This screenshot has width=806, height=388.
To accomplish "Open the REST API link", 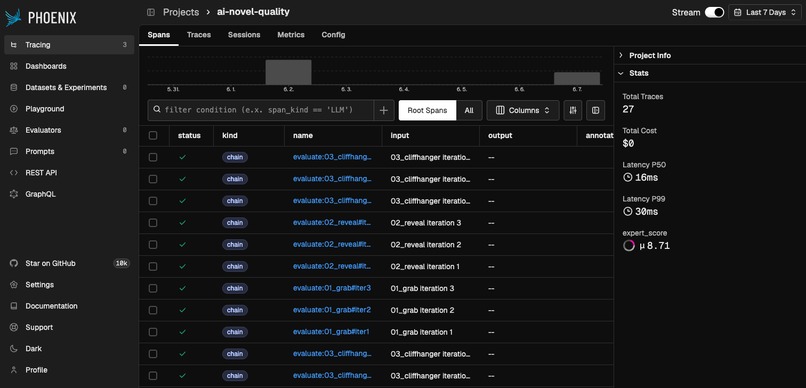I will click(69, 173).
